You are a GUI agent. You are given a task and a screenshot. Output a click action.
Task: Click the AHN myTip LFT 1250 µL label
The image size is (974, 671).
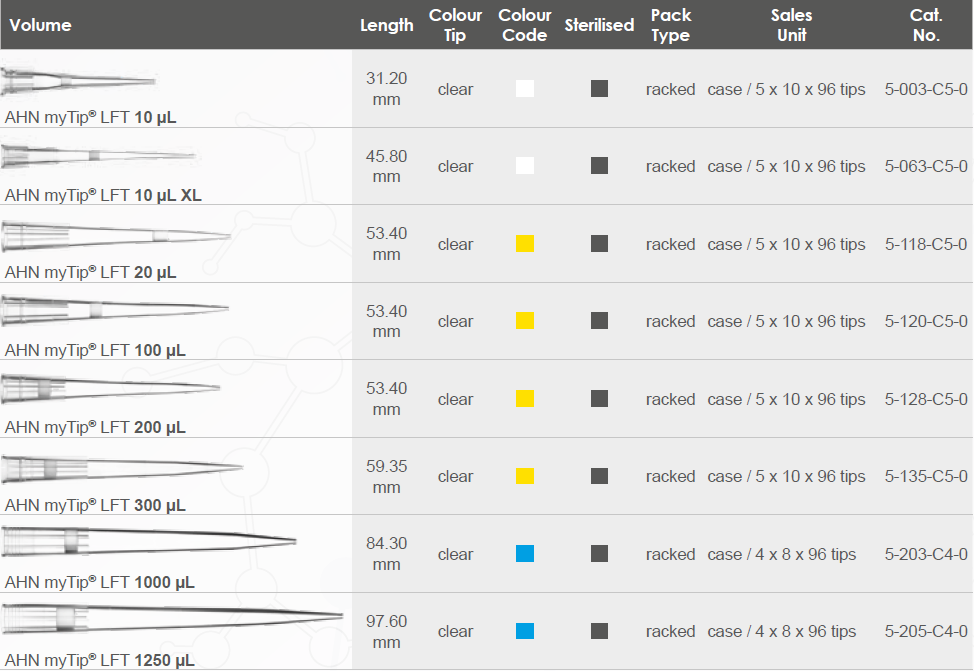(99, 660)
